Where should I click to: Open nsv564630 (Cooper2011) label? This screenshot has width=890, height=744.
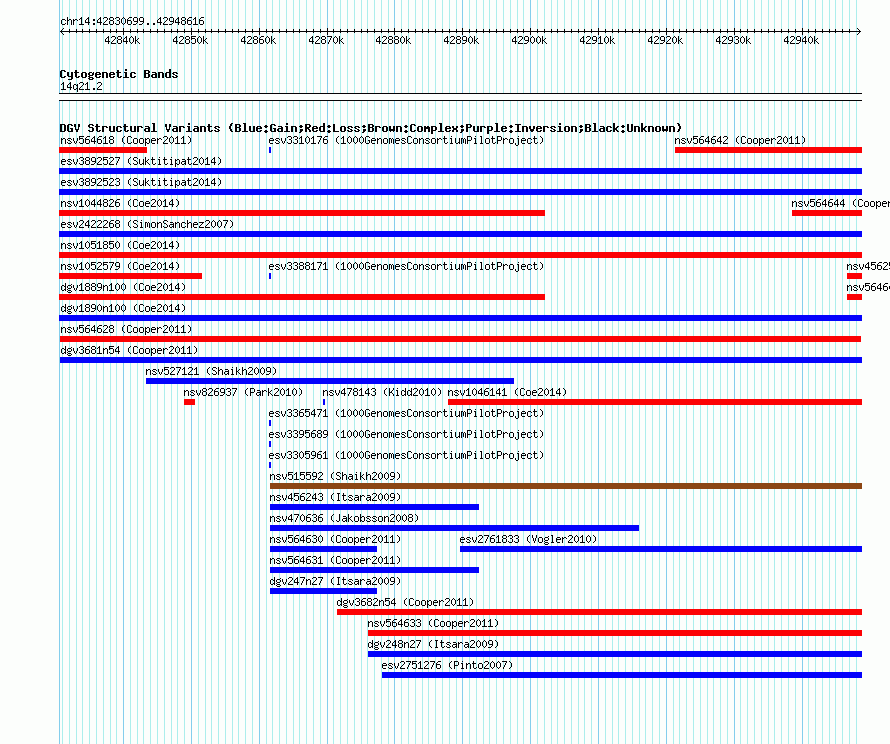[x=335, y=539]
